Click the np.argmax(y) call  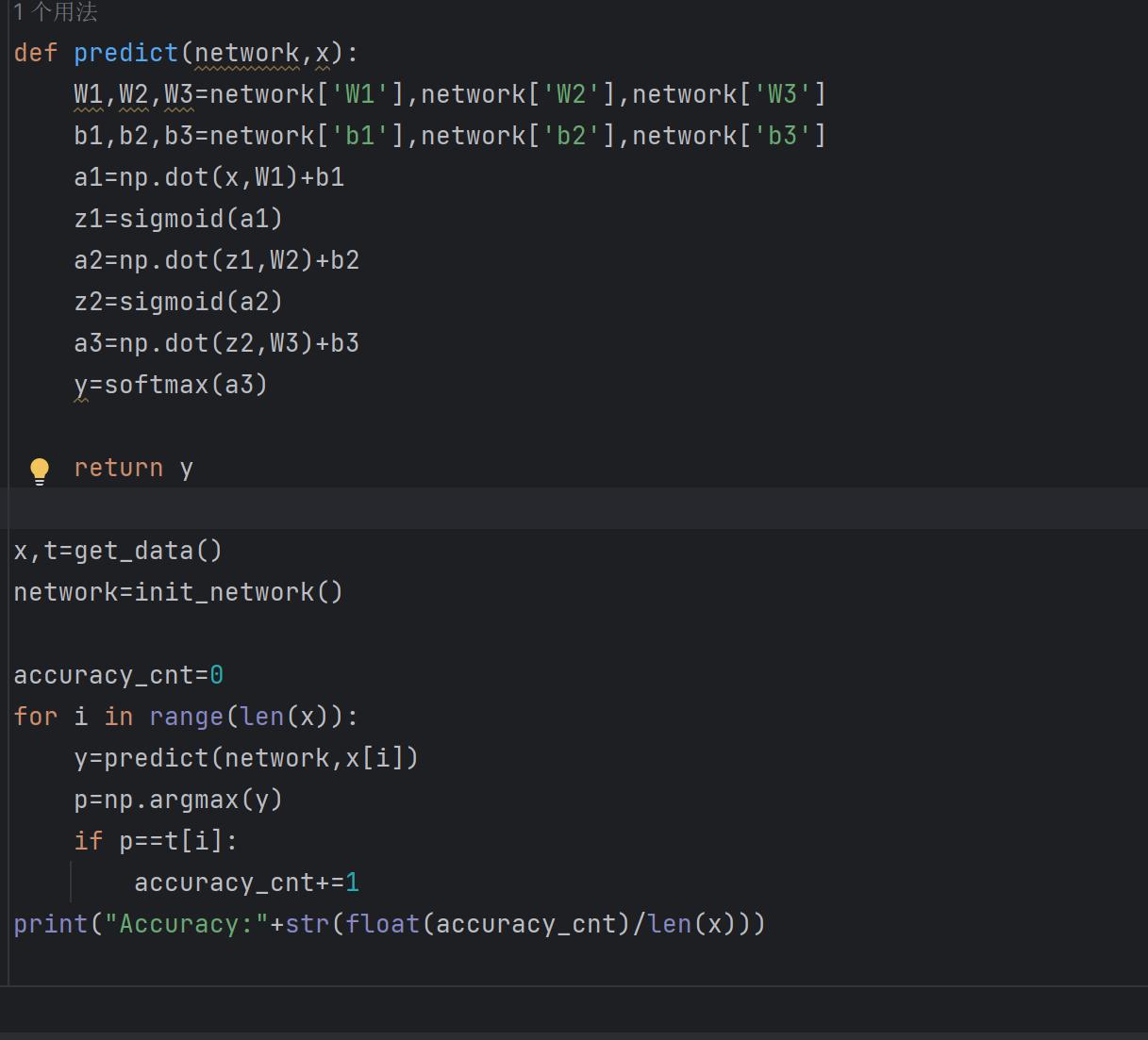coord(193,800)
